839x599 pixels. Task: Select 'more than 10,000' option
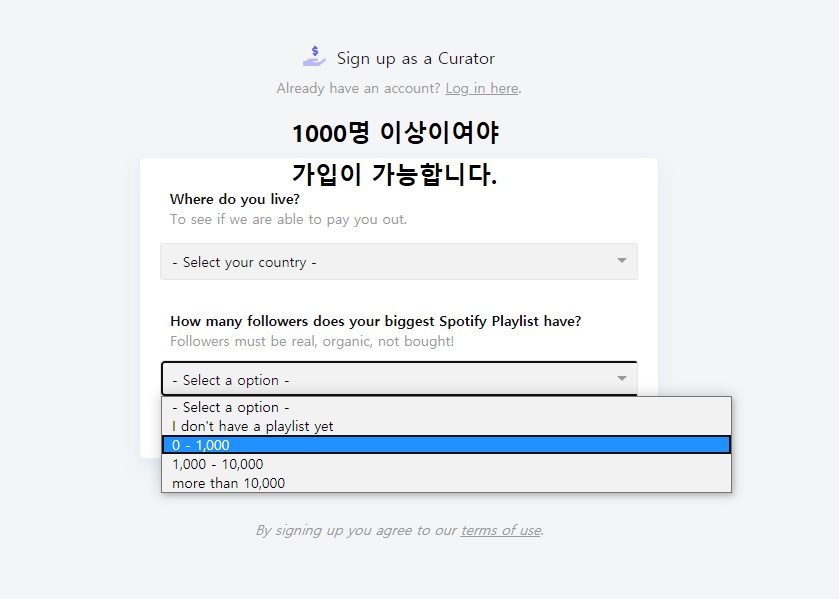446,483
